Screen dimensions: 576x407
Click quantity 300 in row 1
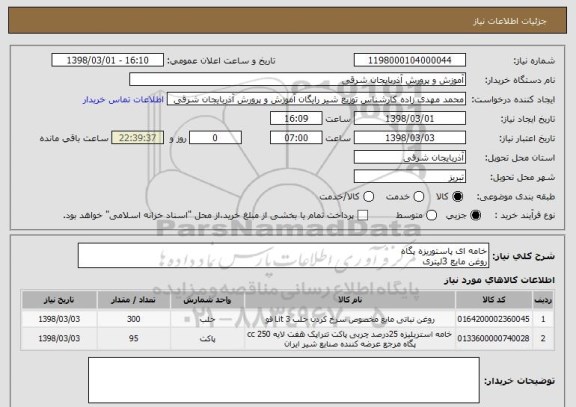pos(134,319)
